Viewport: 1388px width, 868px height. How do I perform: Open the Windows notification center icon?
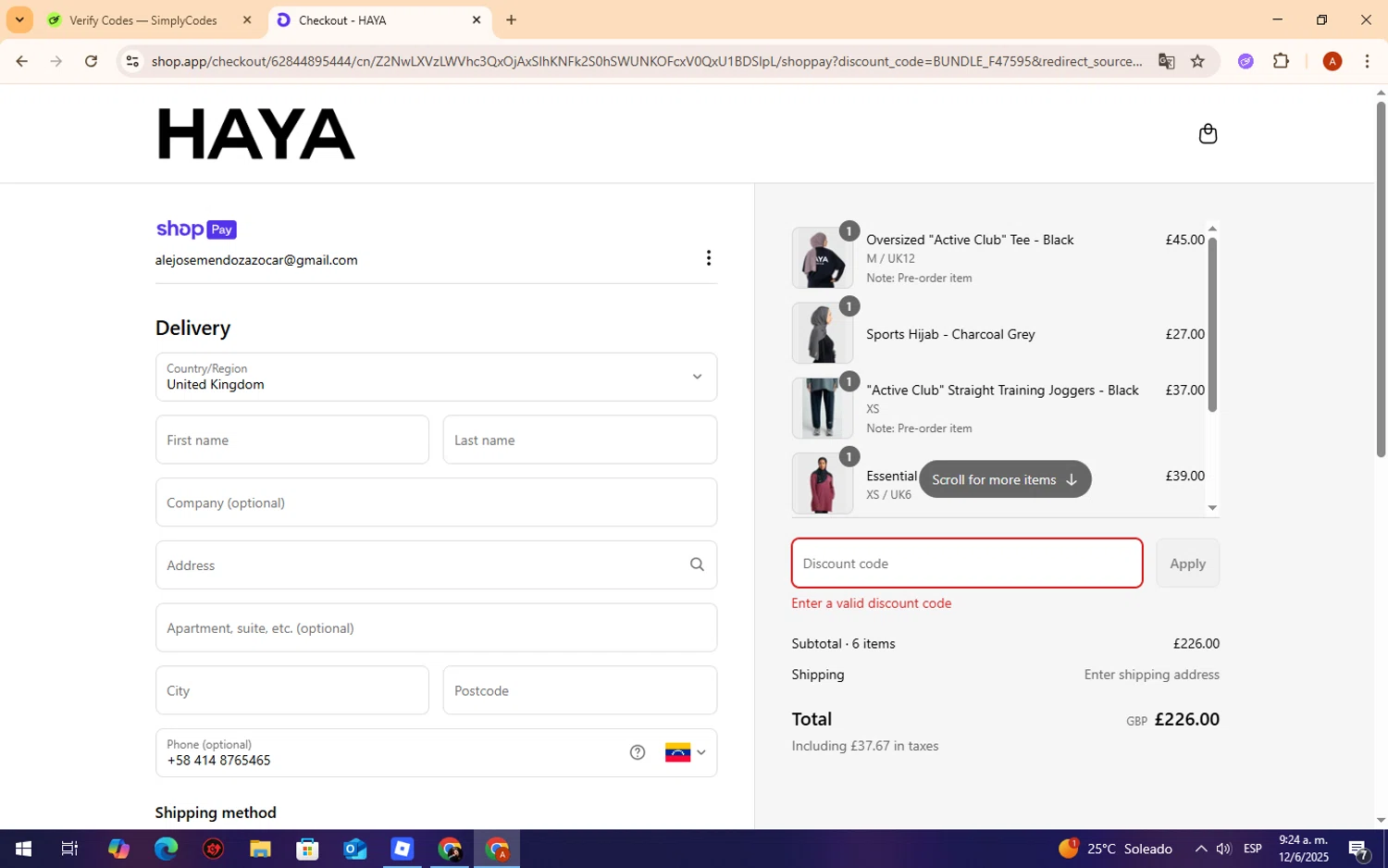(x=1358, y=849)
